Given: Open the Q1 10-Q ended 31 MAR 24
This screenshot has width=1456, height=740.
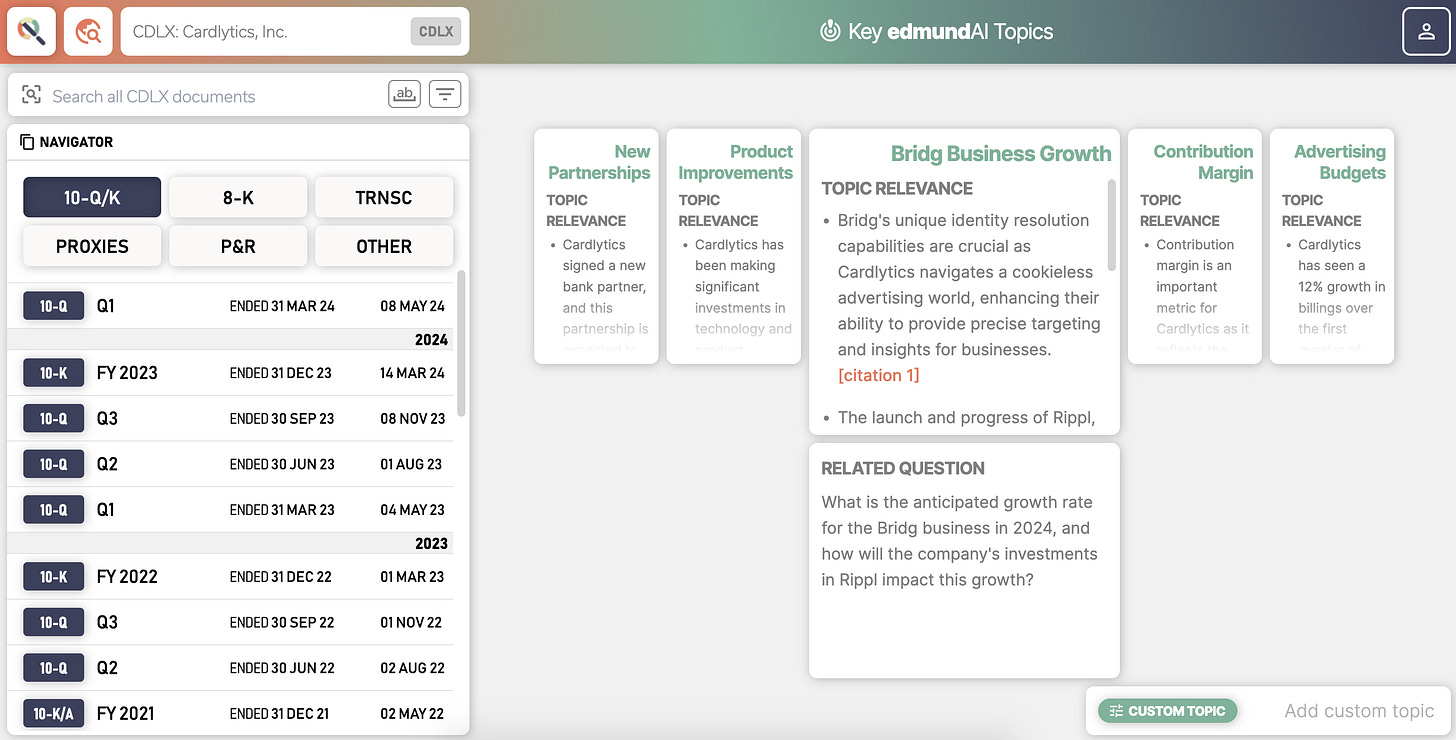Looking at the screenshot, I should click(231, 306).
